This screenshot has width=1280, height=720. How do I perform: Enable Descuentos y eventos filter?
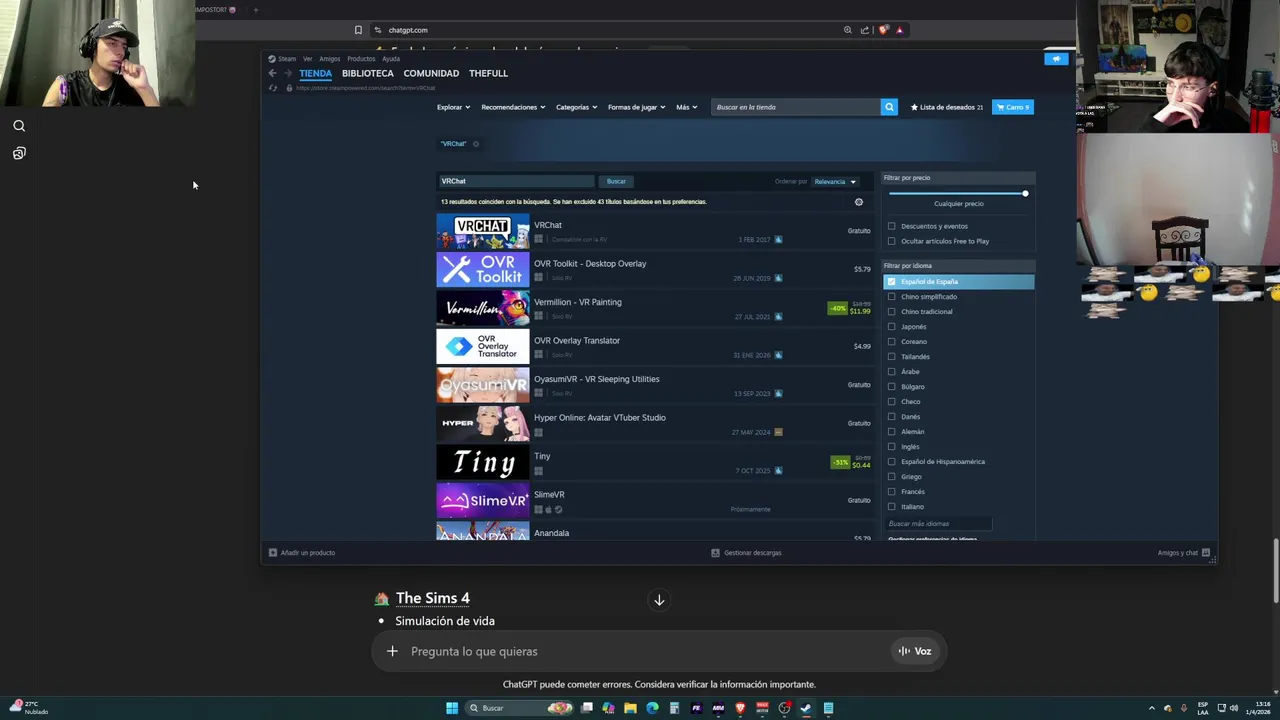[x=892, y=226]
